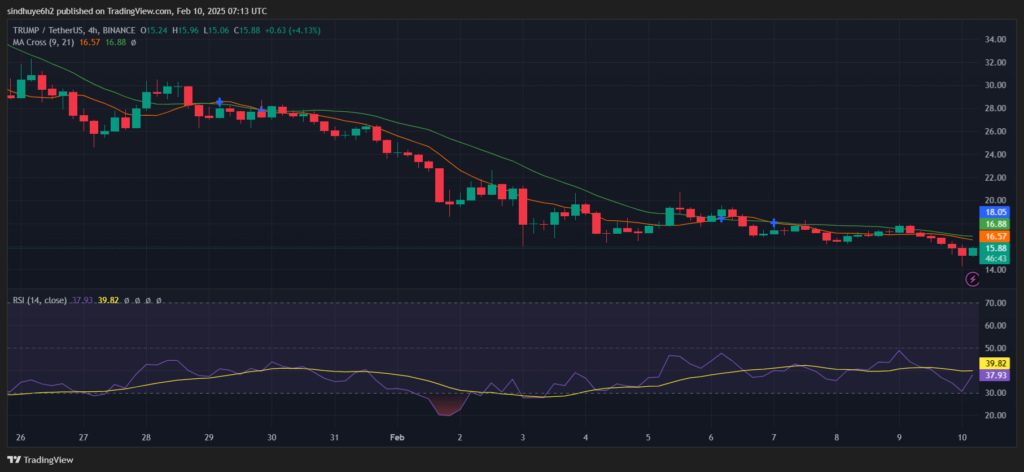Click the blue 18.05 price tag on axis
1024x472 pixels.
click(995, 212)
